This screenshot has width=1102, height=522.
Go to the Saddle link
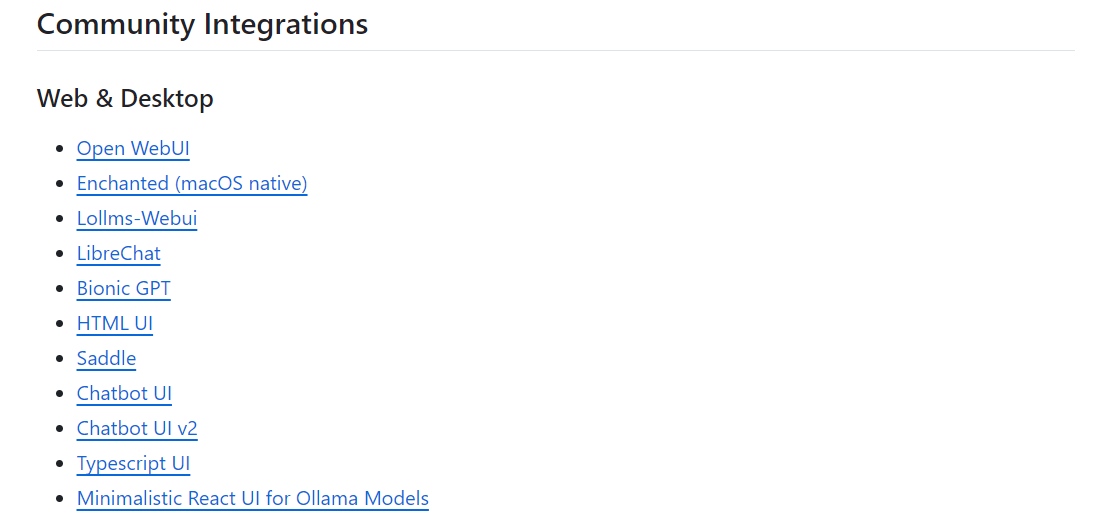point(106,359)
